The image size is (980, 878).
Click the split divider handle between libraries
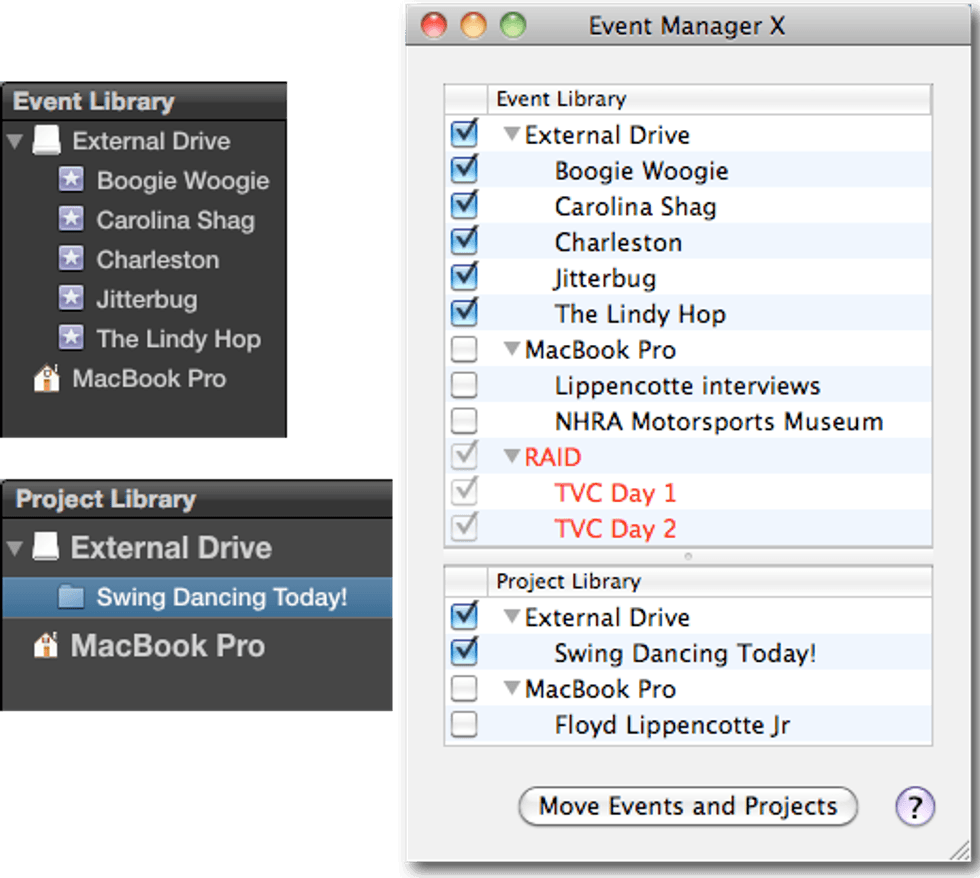tap(688, 556)
